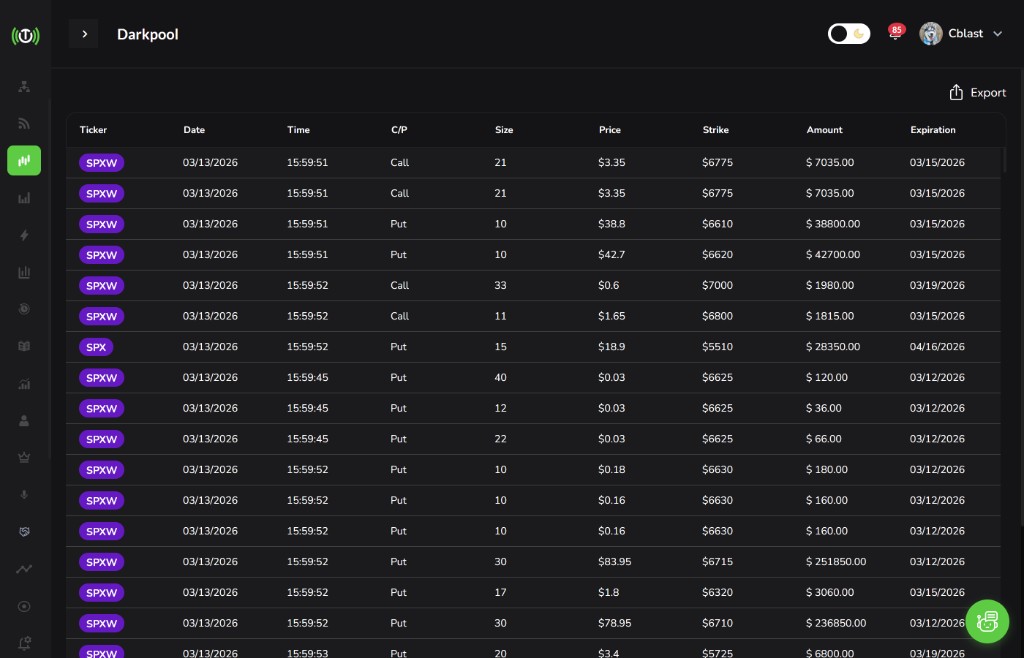Screen dimensions: 1024x658
Task: Click the crown icon in sidebar
Action: point(24,457)
